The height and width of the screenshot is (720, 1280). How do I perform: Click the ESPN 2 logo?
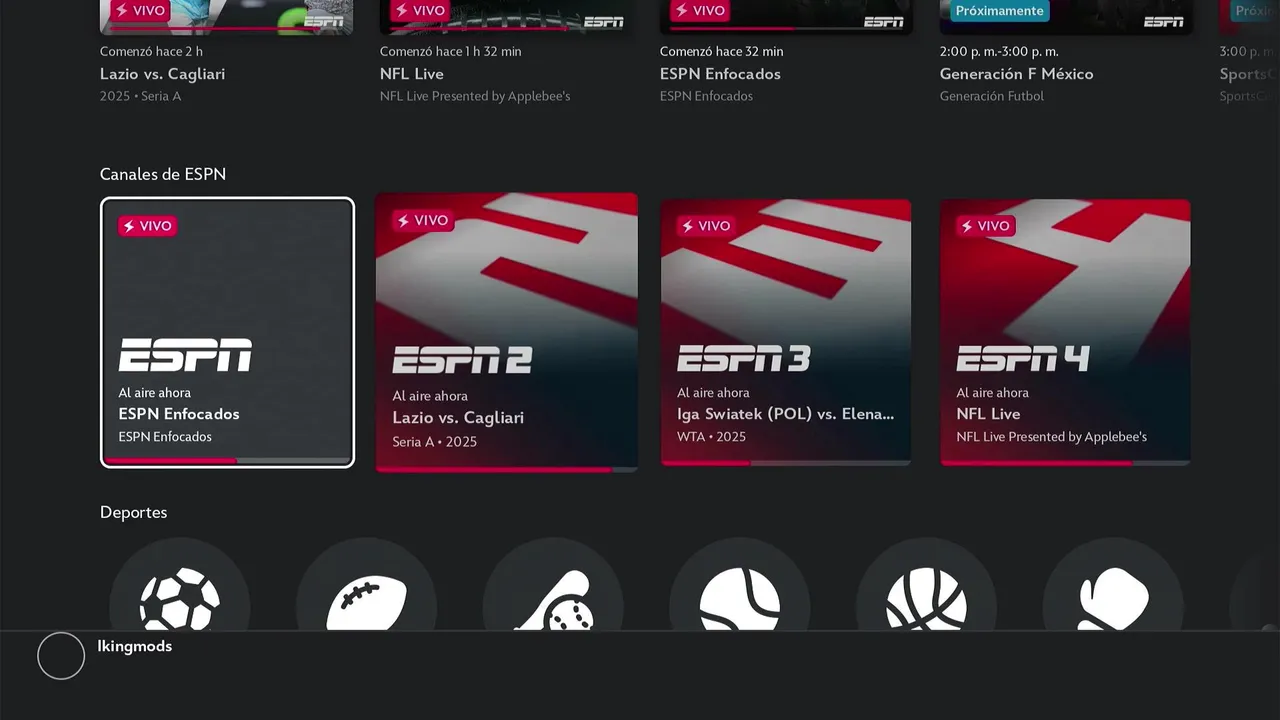tap(462, 359)
